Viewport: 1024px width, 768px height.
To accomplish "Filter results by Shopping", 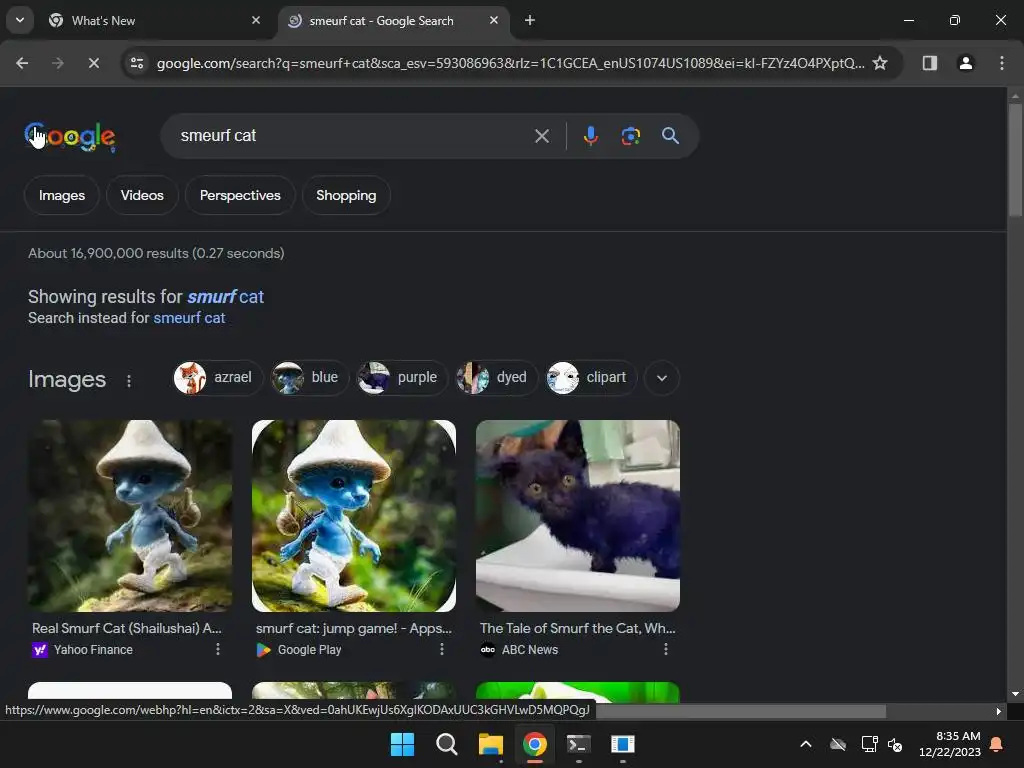I will [x=346, y=195].
